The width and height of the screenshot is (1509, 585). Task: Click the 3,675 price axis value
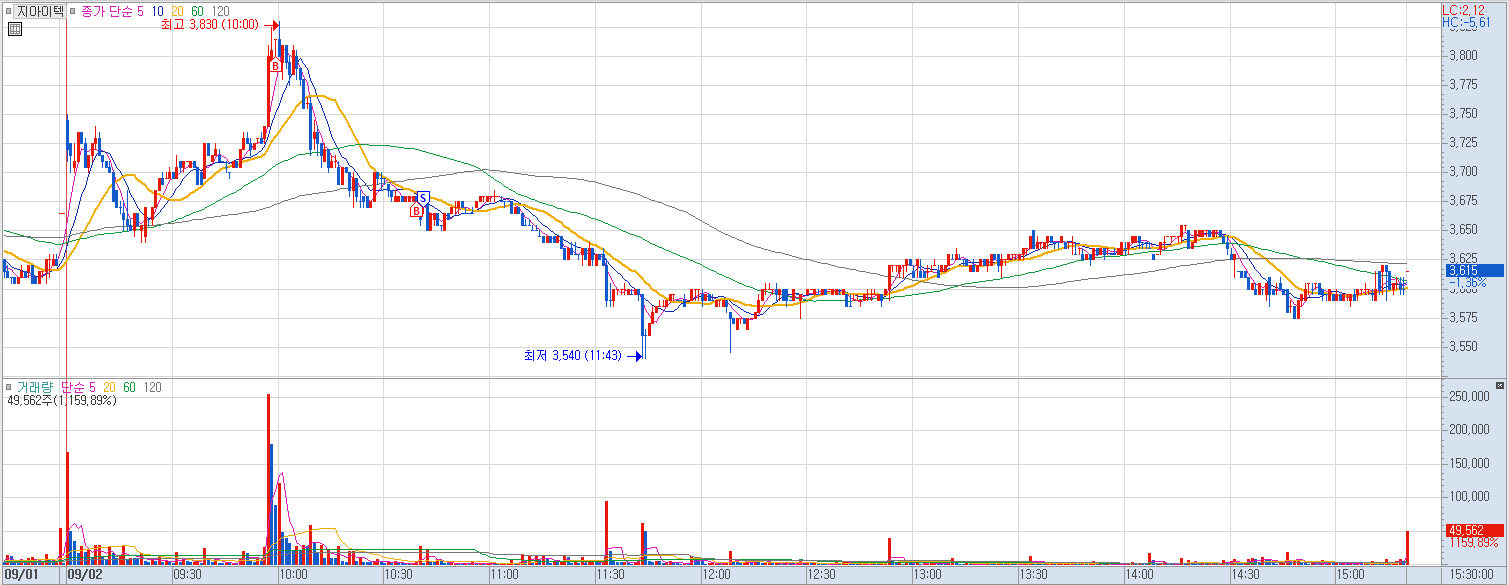point(1464,200)
